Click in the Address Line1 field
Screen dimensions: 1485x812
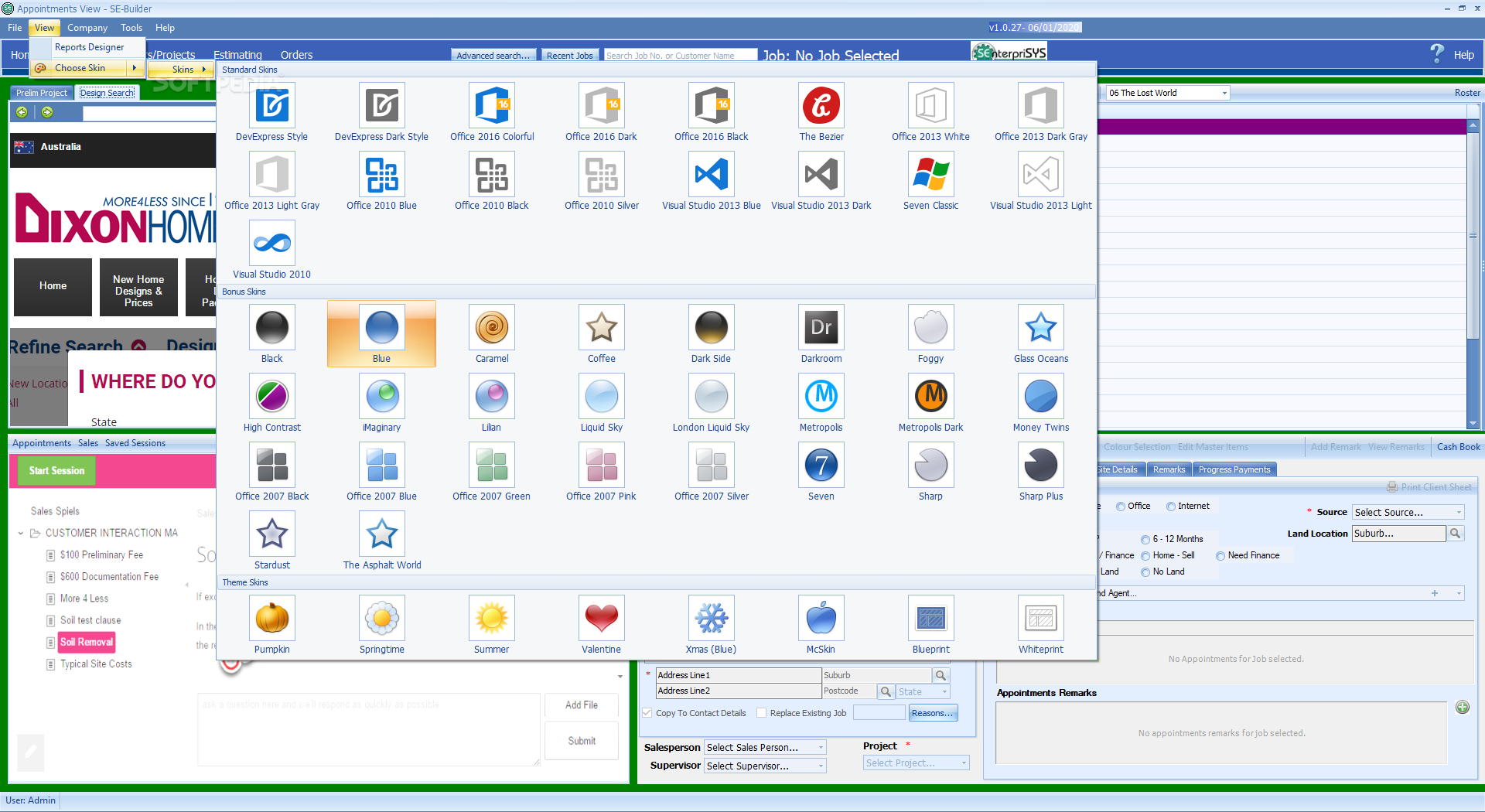coord(739,676)
